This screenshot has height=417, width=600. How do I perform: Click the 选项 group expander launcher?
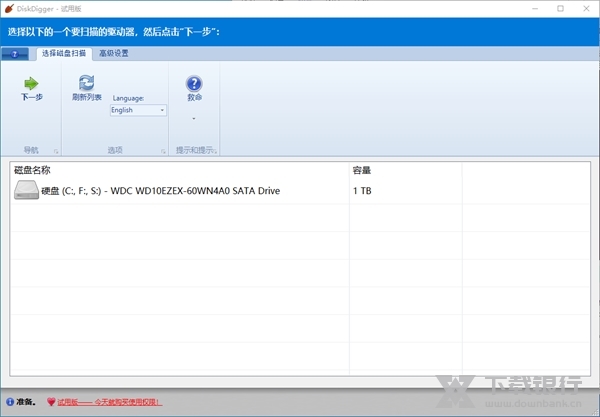pyautogui.click(x=163, y=151)
